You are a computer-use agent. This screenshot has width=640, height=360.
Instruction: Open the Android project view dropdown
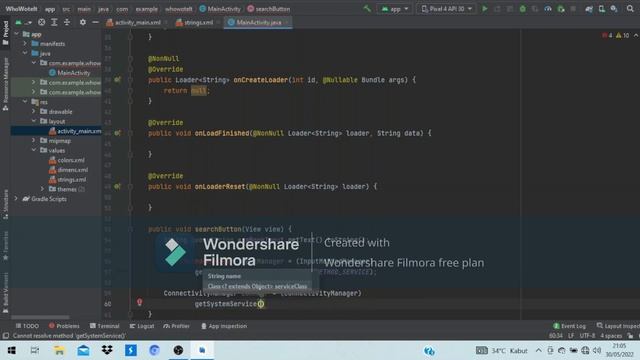point(24,22)
